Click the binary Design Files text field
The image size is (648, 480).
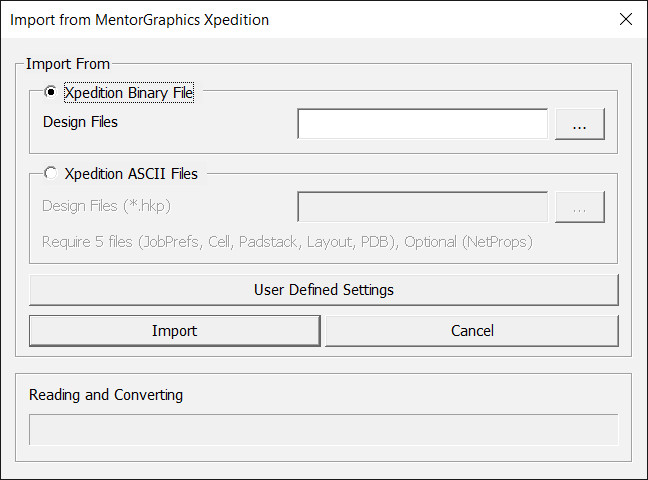click(x=422, y=124)
